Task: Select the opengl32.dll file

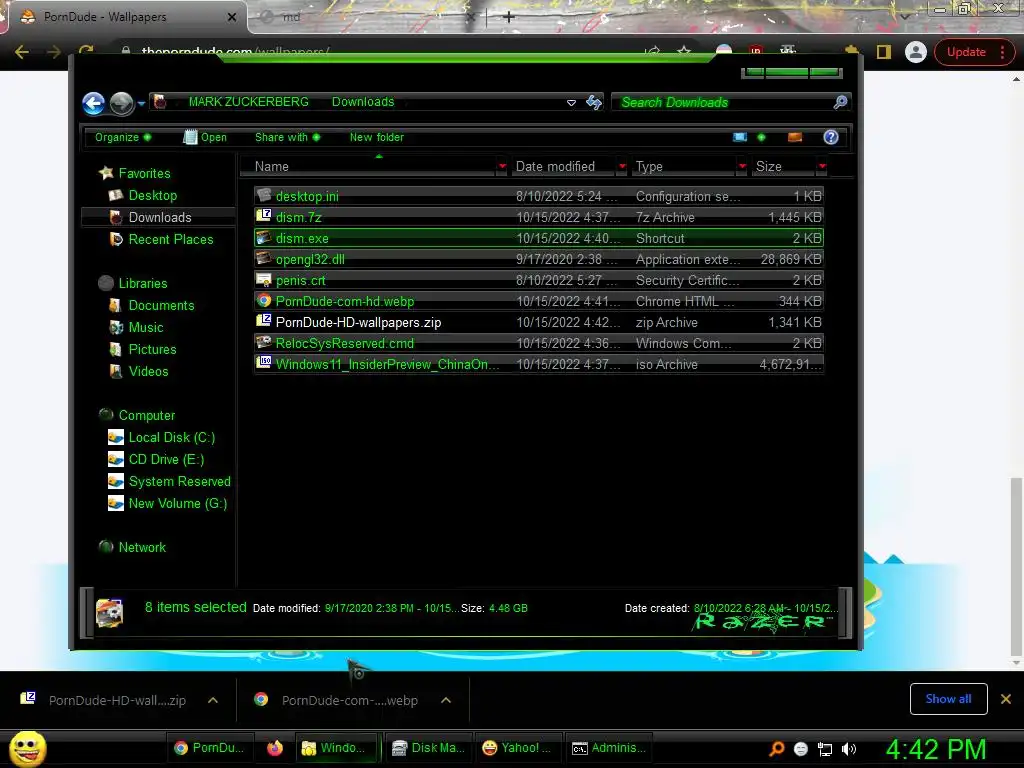Action: coord(539,259)
